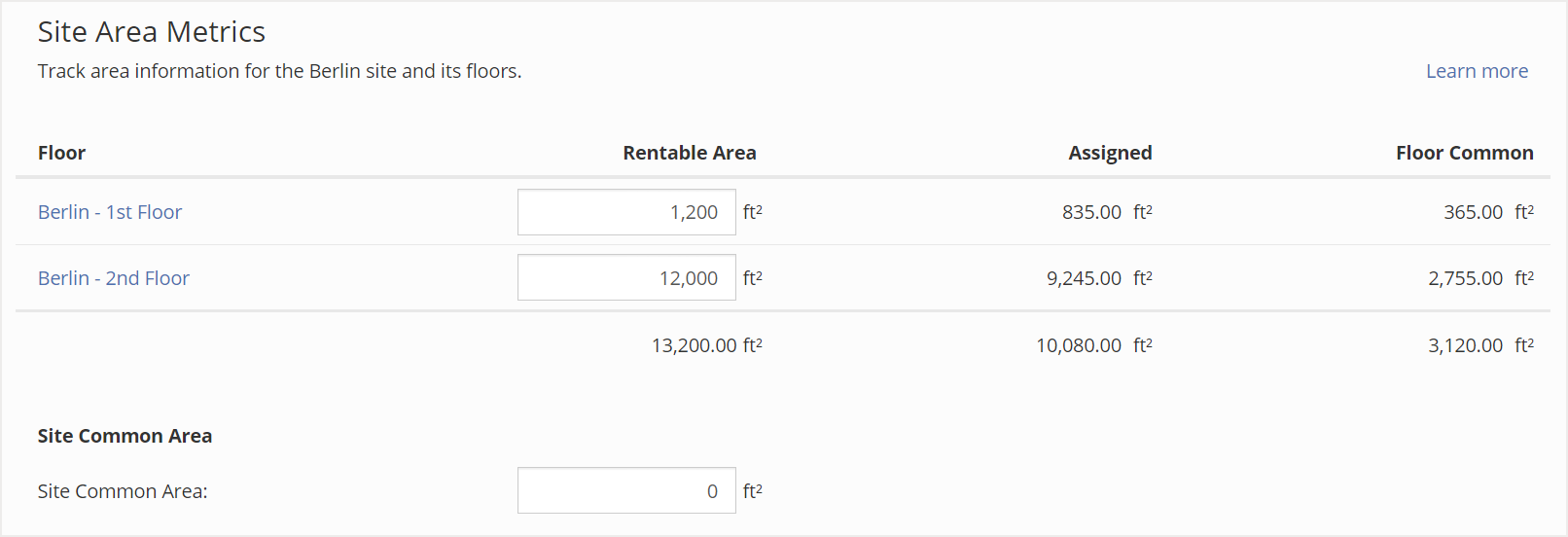
Task: Click the 9,245.00 assigned area value
Action: [x=1084, y=278]
